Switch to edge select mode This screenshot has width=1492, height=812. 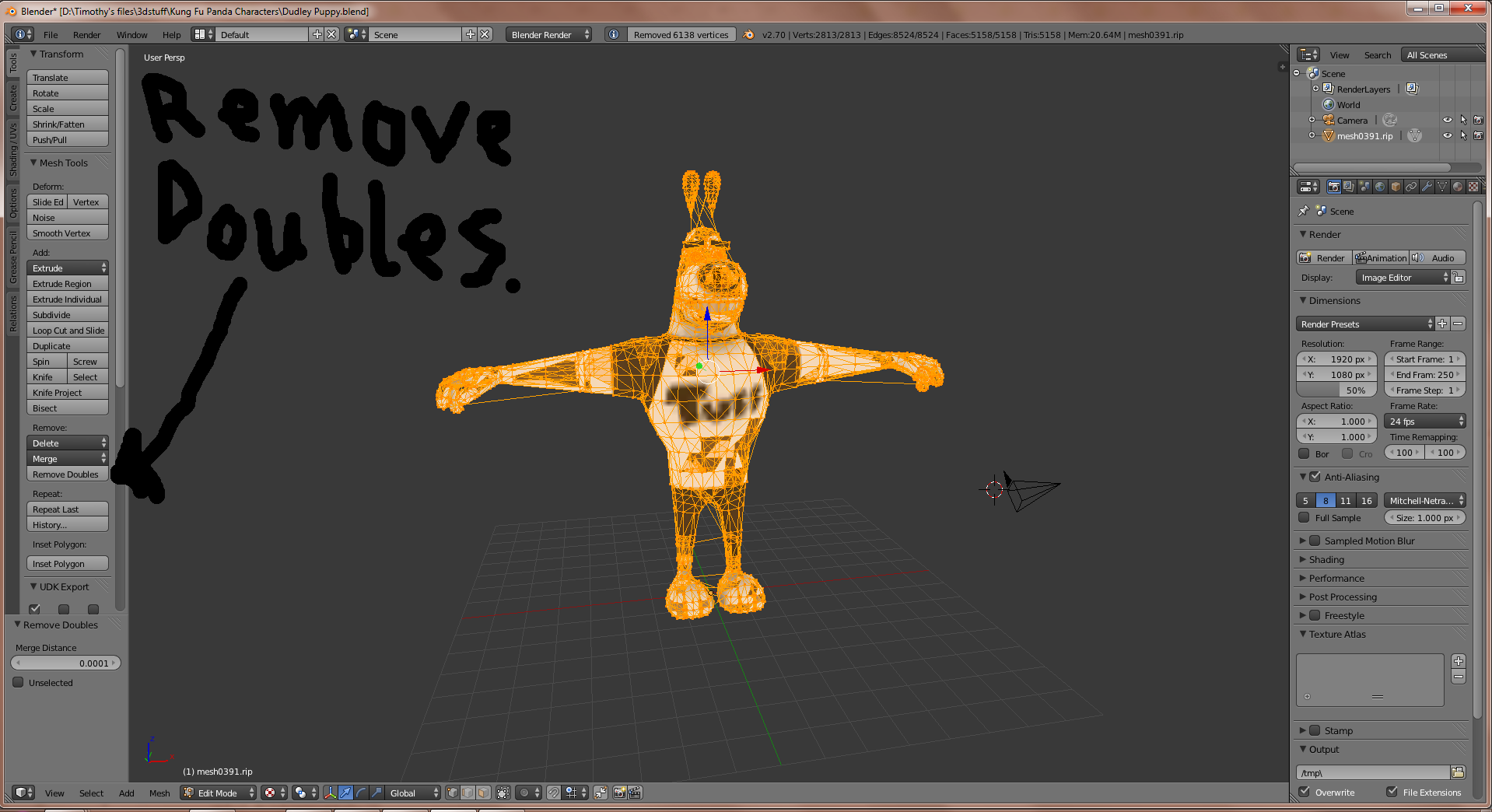468,793
